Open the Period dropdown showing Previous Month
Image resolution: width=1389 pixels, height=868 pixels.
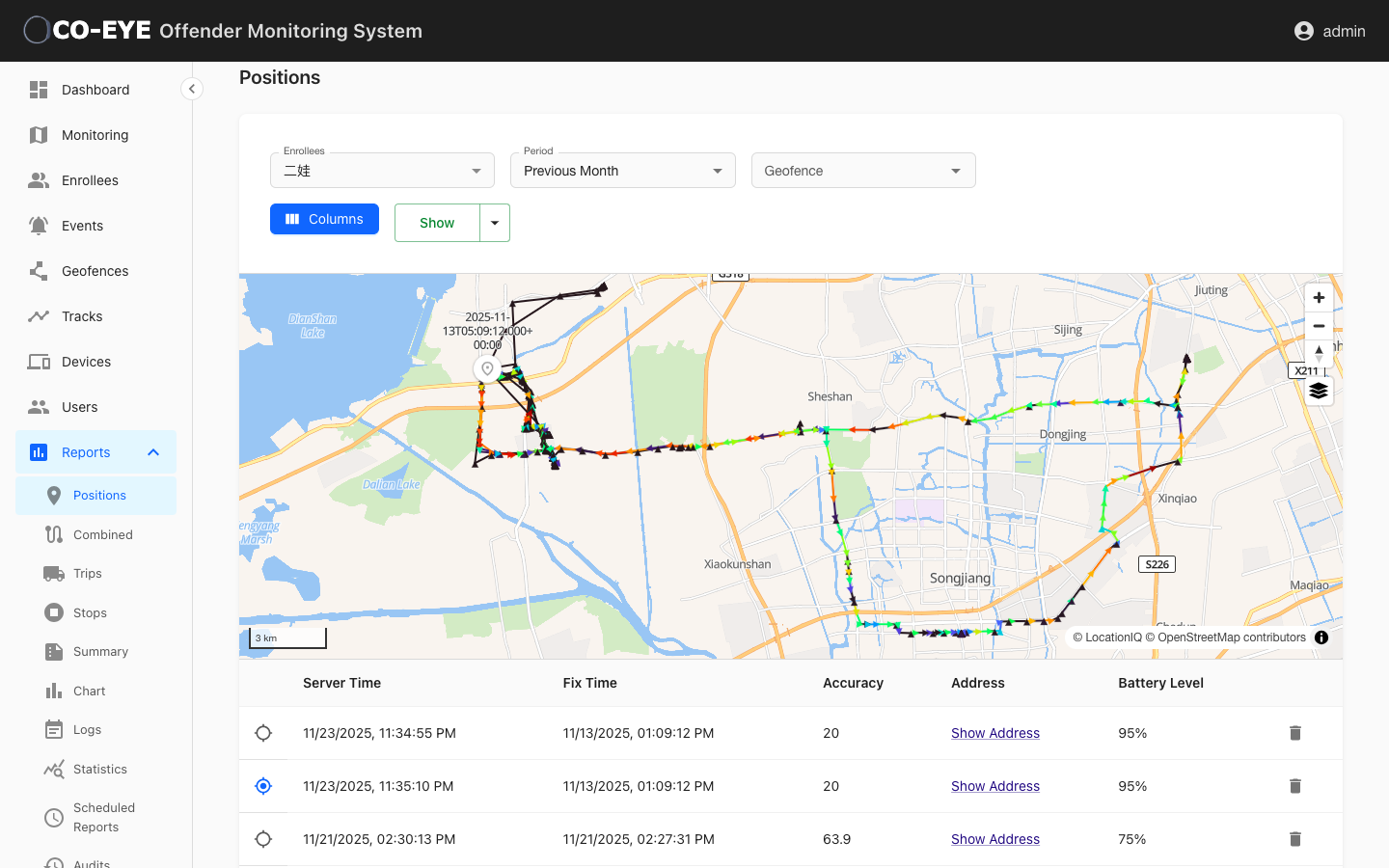[x=623, y=171]
